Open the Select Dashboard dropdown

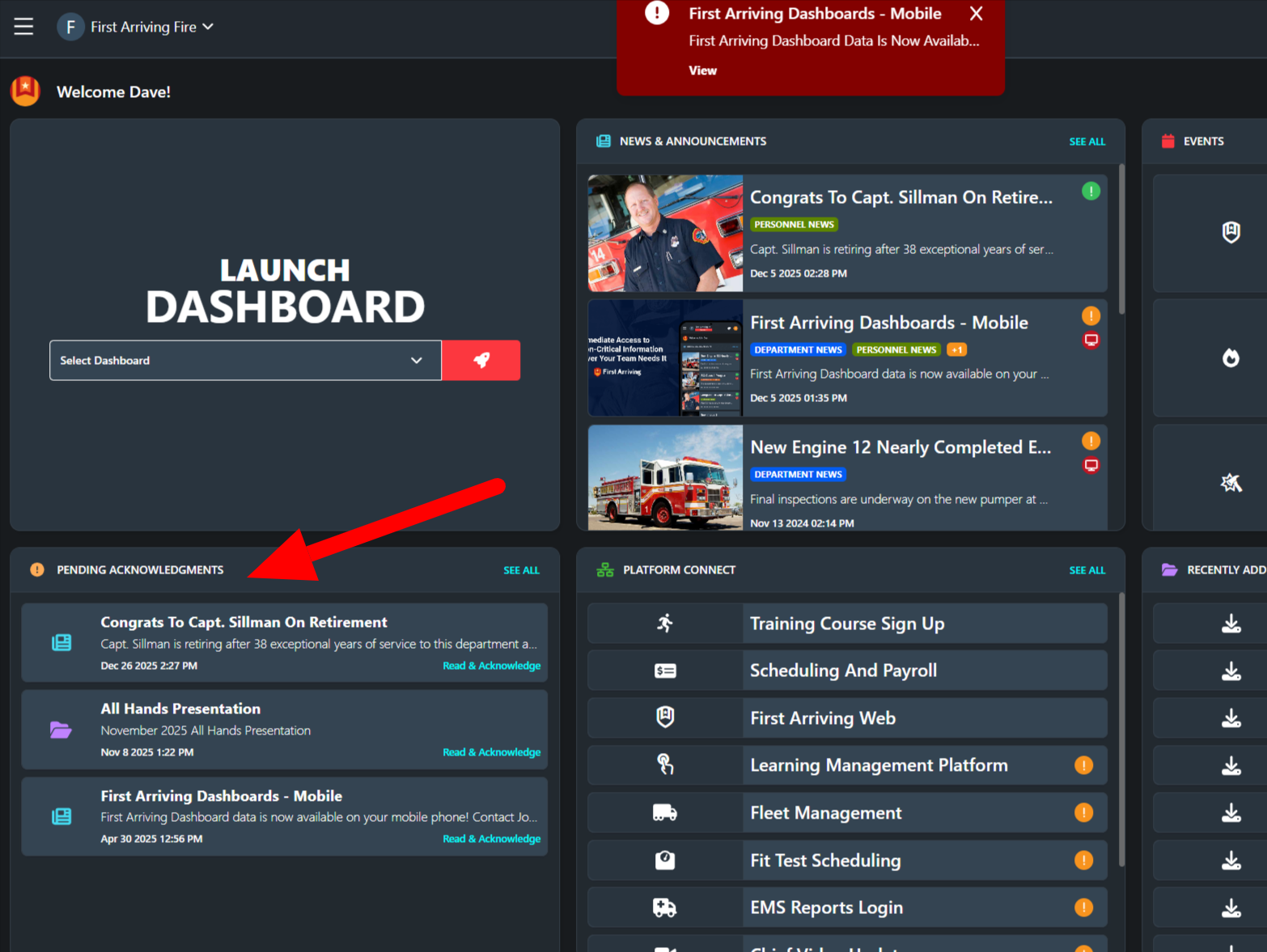coord(245,360)
